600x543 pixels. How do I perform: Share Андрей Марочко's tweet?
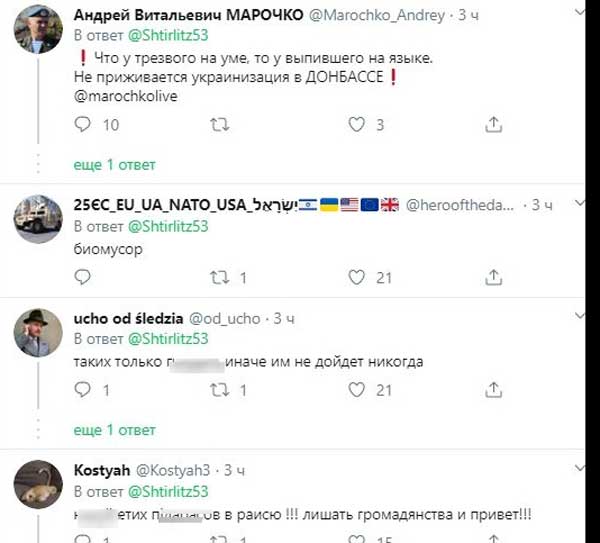point(492,125)
